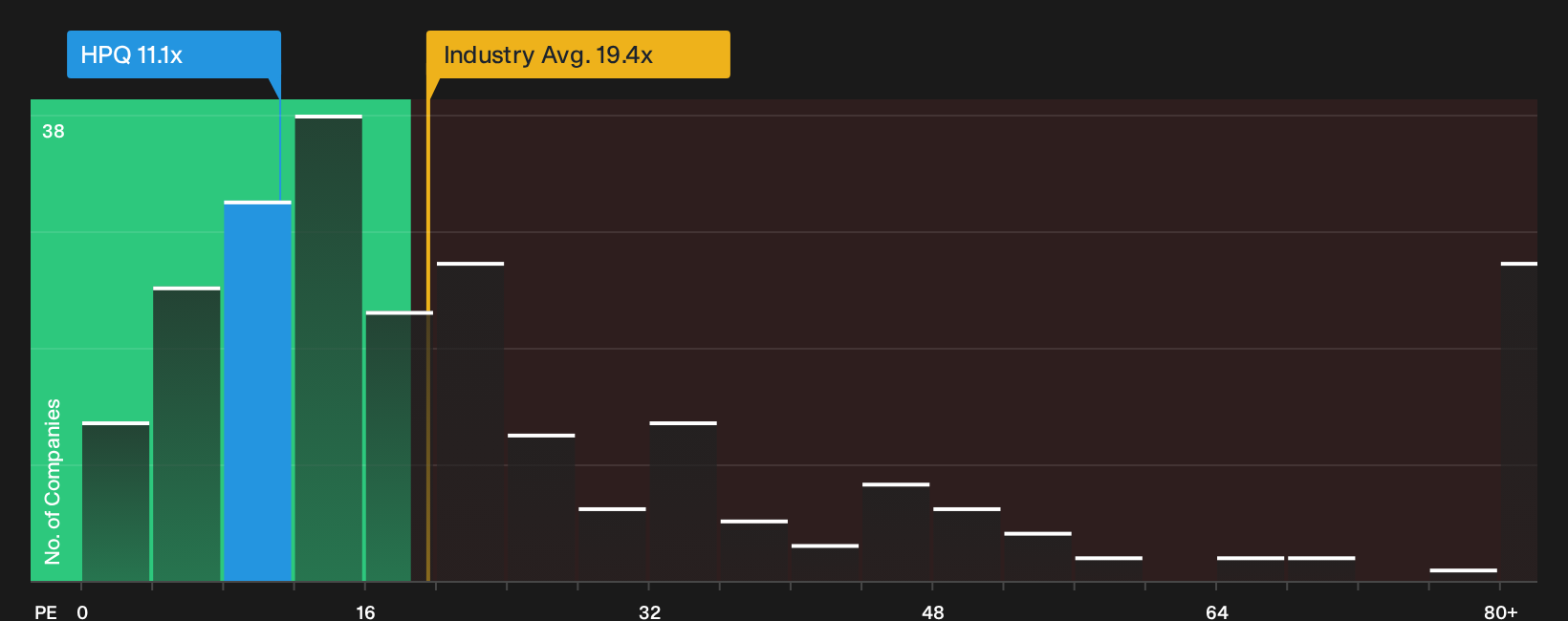This screenshot has width=1568, height=621.
Task: Click the tallest histogram bar near 38
Action: coord(329,348)
